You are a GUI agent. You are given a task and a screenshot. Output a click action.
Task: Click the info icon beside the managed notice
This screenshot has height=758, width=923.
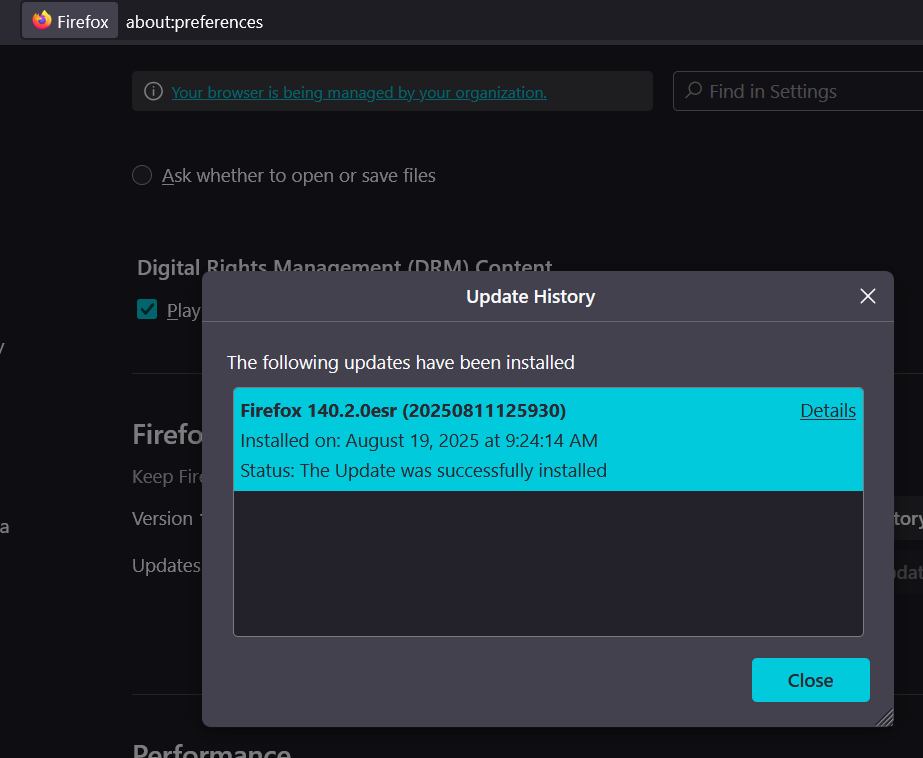pyautogui.click(x=153, y=92)
